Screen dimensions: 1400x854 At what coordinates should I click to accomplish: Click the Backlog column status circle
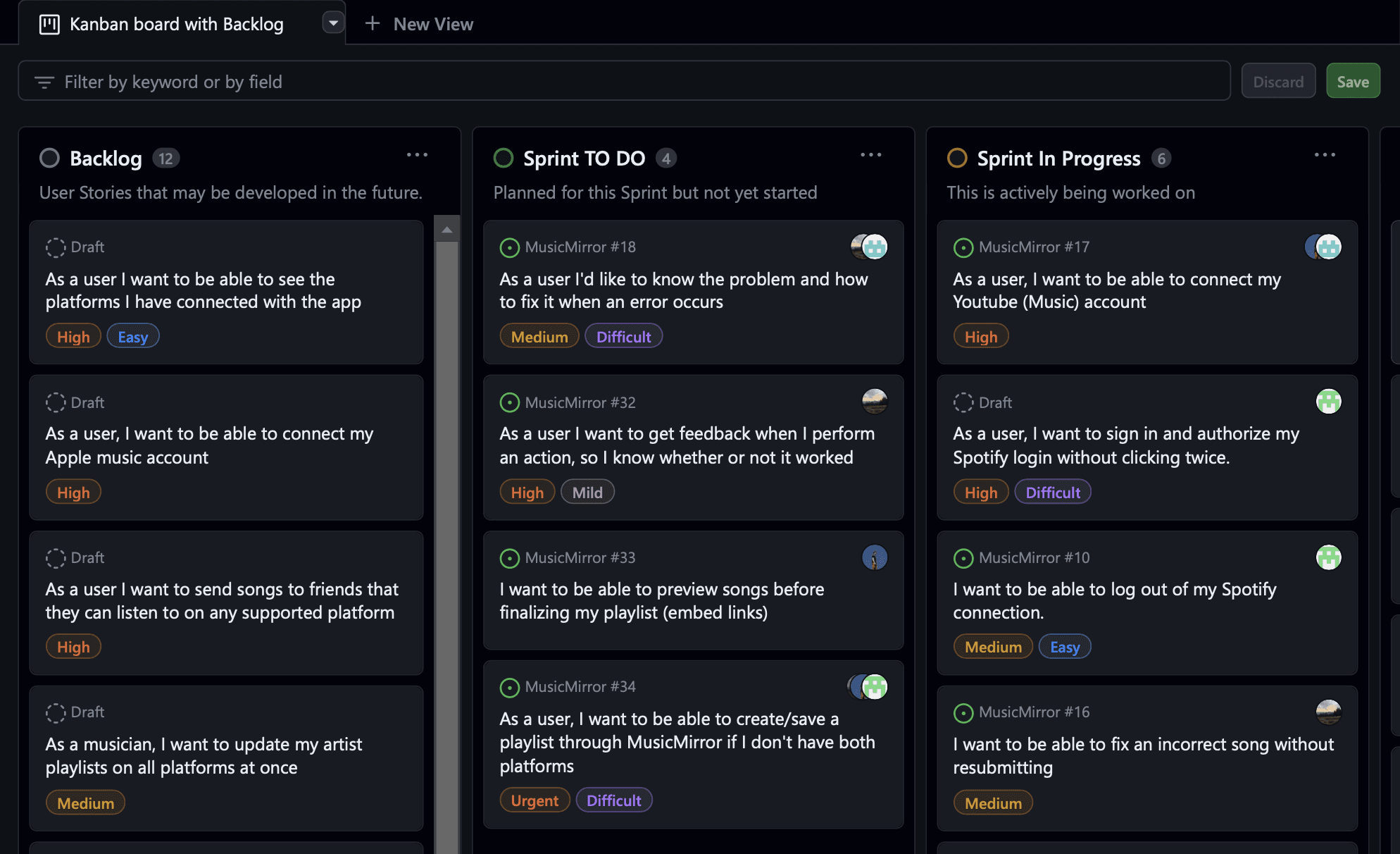point(49,159)
